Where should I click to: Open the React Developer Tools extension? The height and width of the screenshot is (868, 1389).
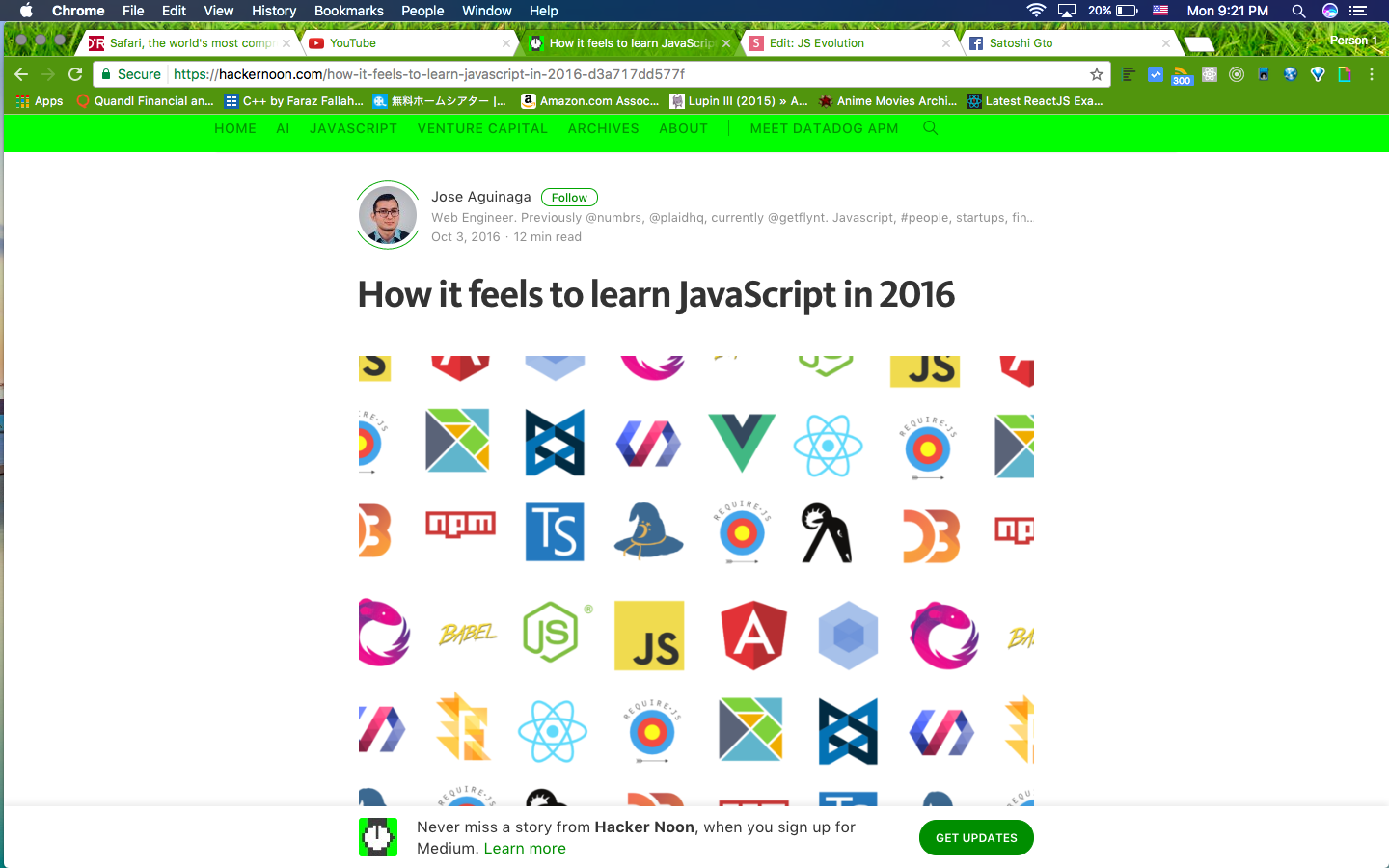click(x=1210, y=74)
